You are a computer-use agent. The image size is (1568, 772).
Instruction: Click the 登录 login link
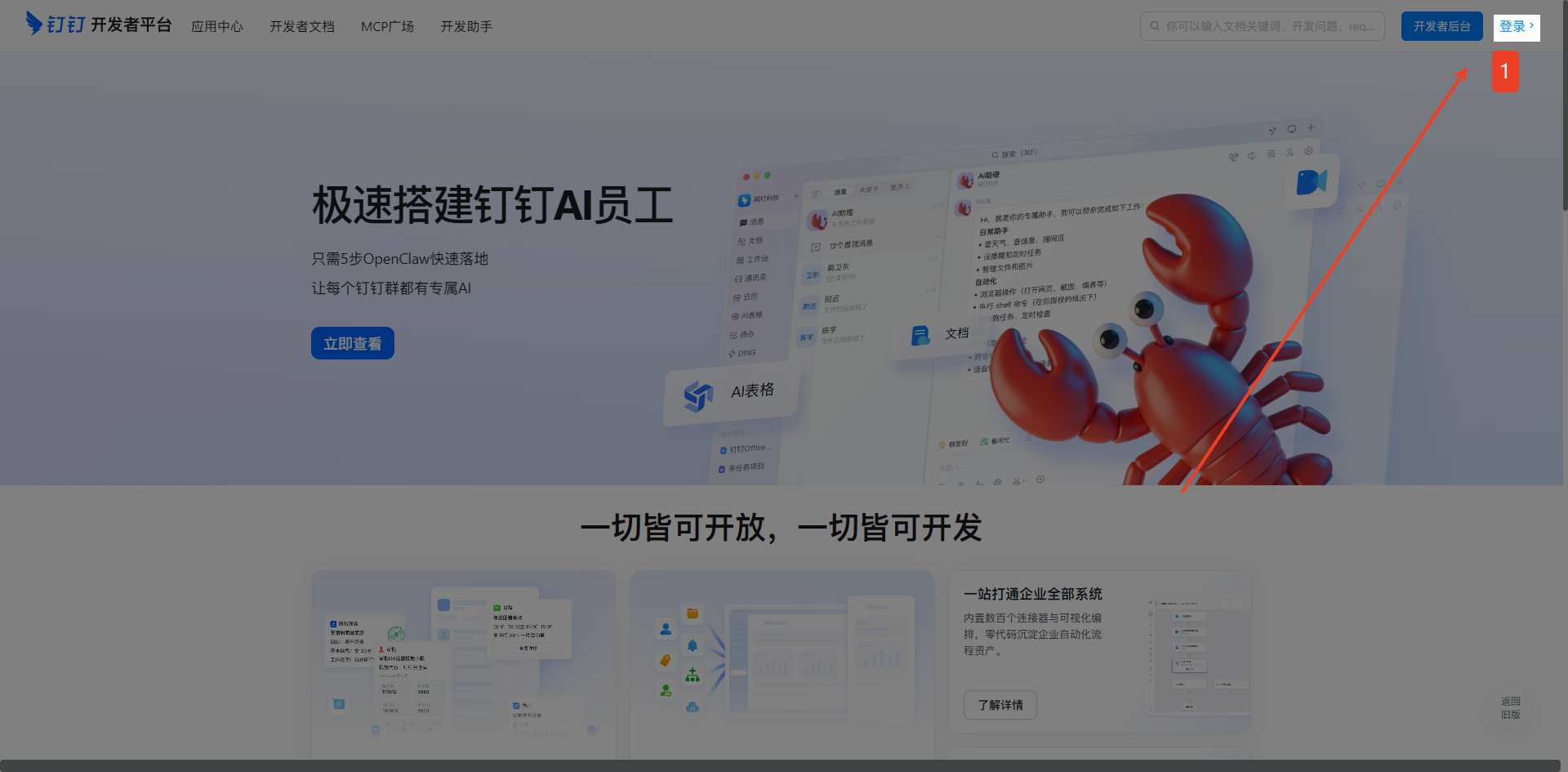pyautogui.click(x=1517, y=26)
